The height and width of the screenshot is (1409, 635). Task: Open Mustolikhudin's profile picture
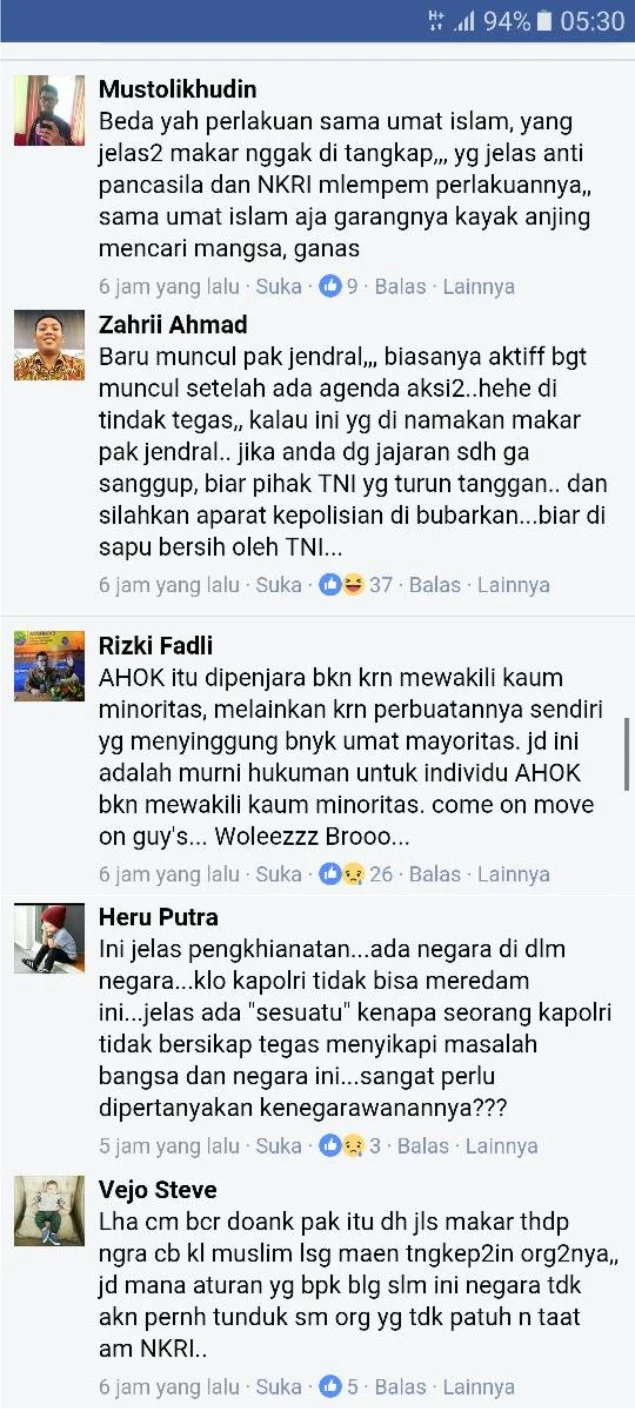(49, 111)
